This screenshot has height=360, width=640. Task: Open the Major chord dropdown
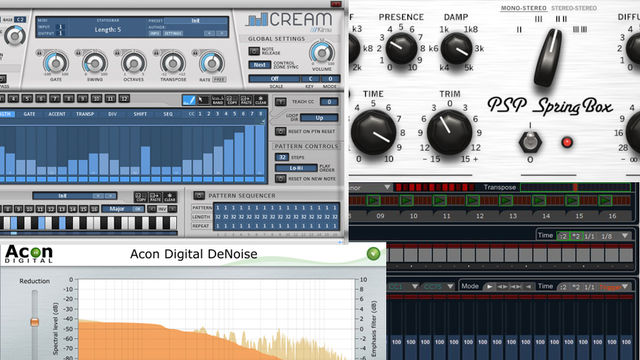123,209
